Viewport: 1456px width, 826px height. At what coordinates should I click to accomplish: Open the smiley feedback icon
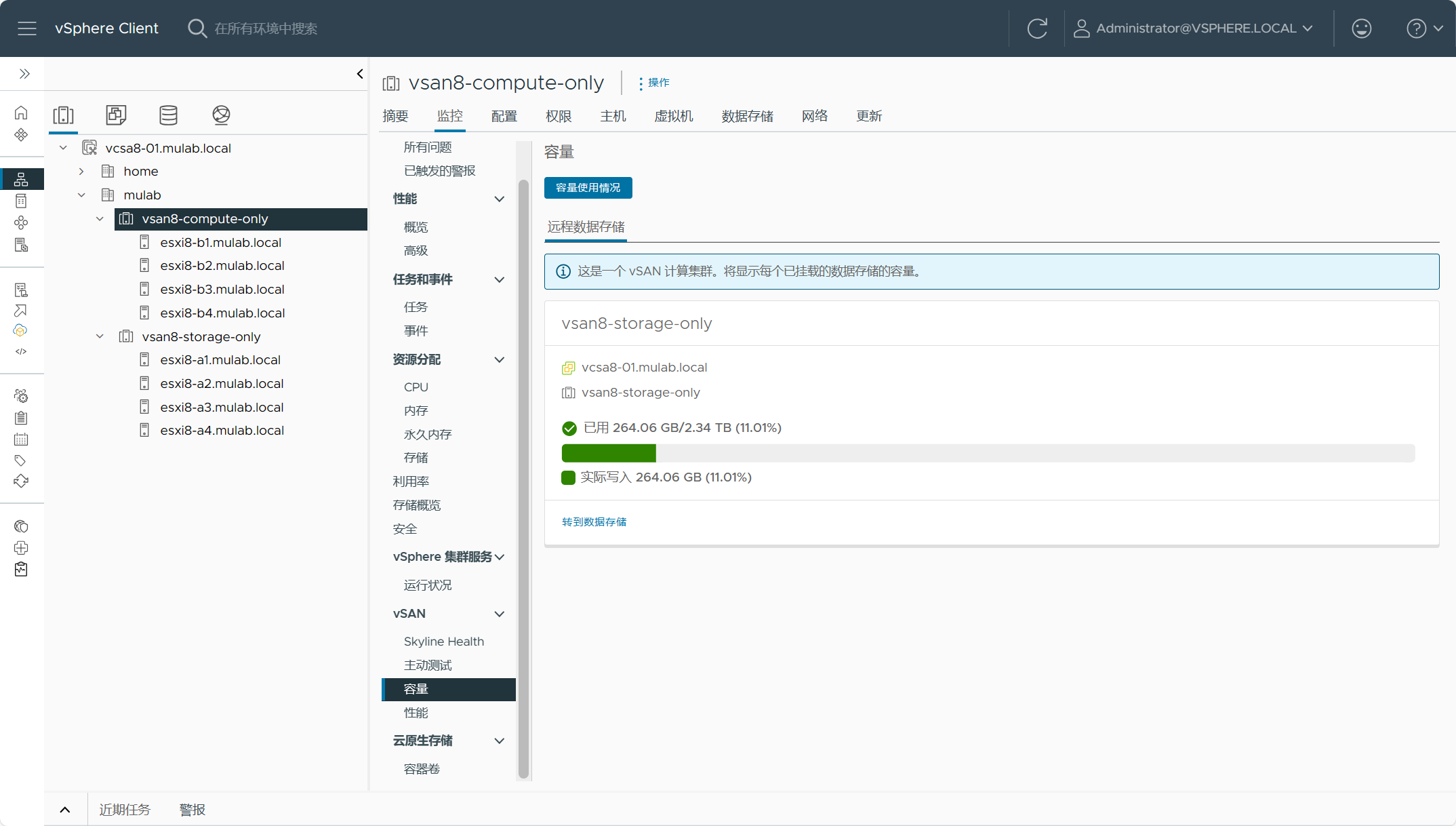pos(1361,28)
